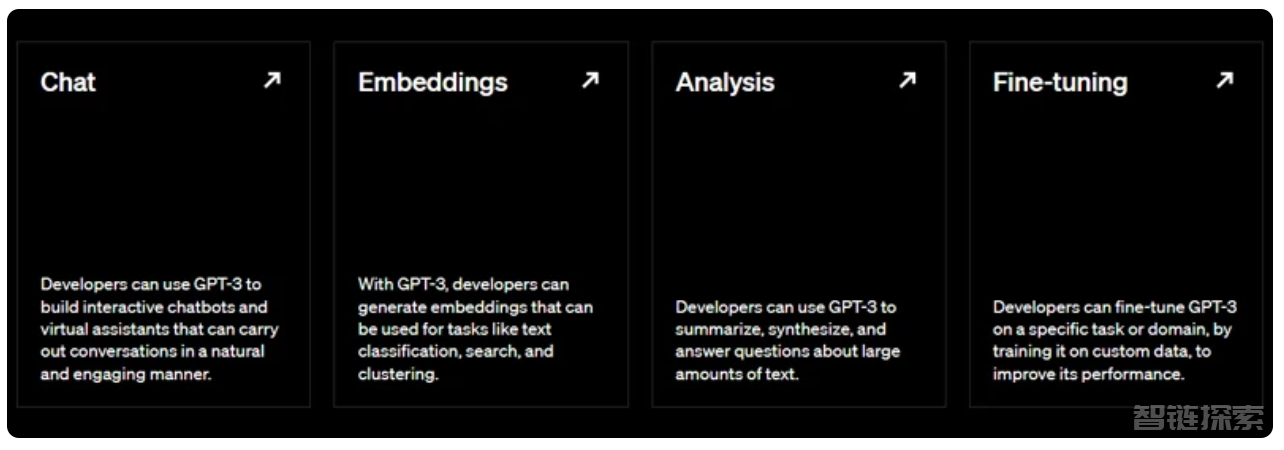1284x450 pixels.
Task: Click the Analysis description about summarizing text
Action: tap(788, 341)
